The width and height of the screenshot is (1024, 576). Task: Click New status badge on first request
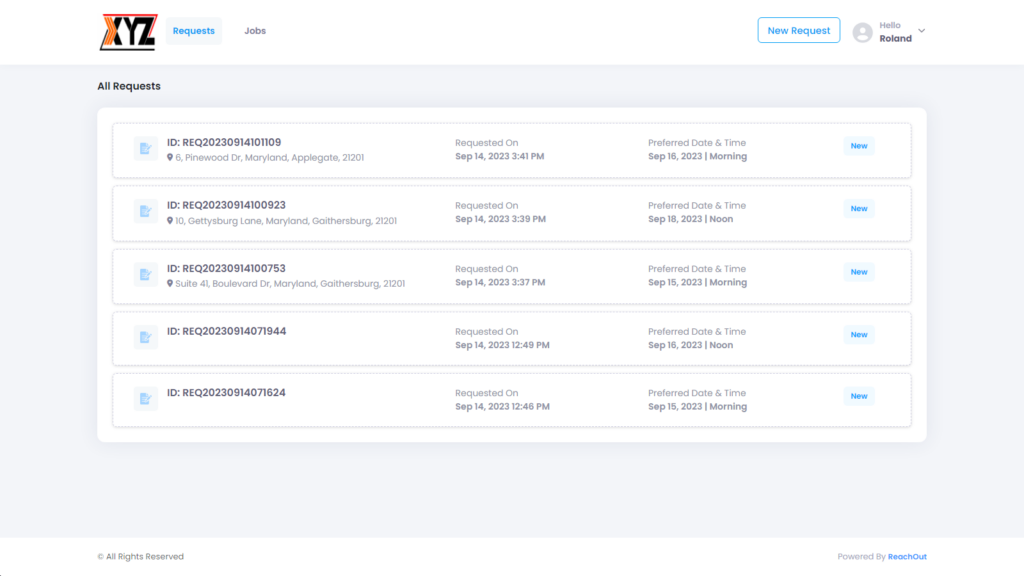(859, 146)
